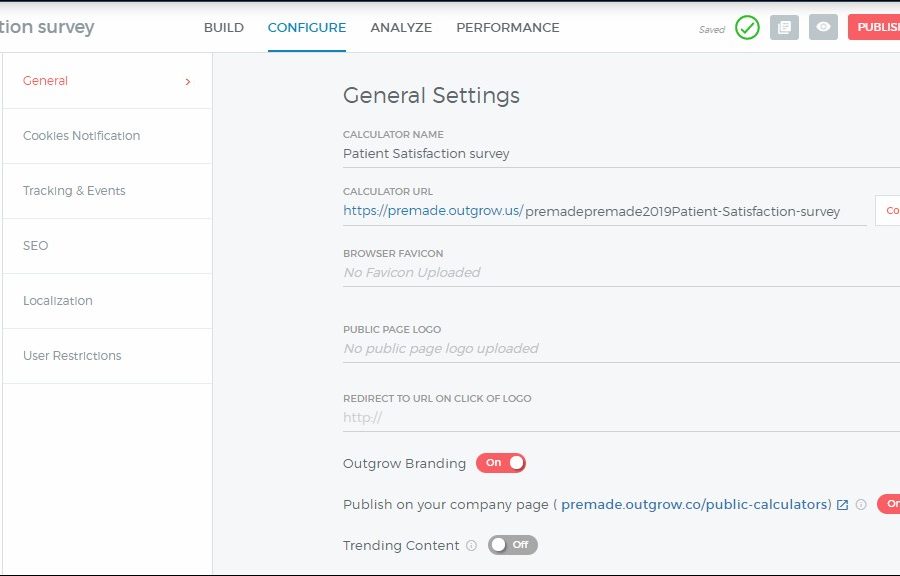Enable the Trending Content toggle
This screenshot has height=576, width=900.
click(x=512, y=545)
